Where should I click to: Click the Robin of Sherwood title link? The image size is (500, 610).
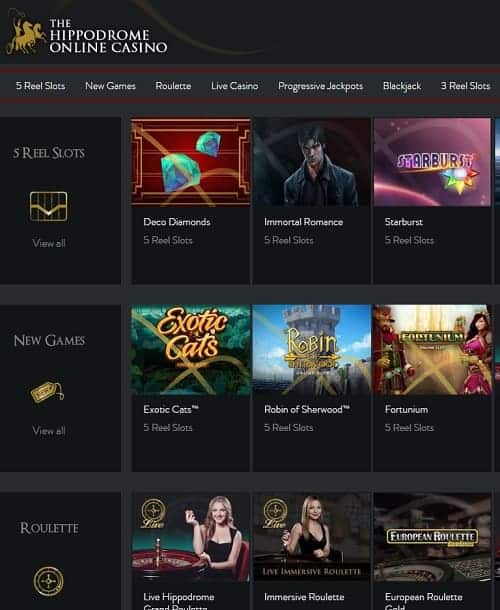(x=307, y=410)
